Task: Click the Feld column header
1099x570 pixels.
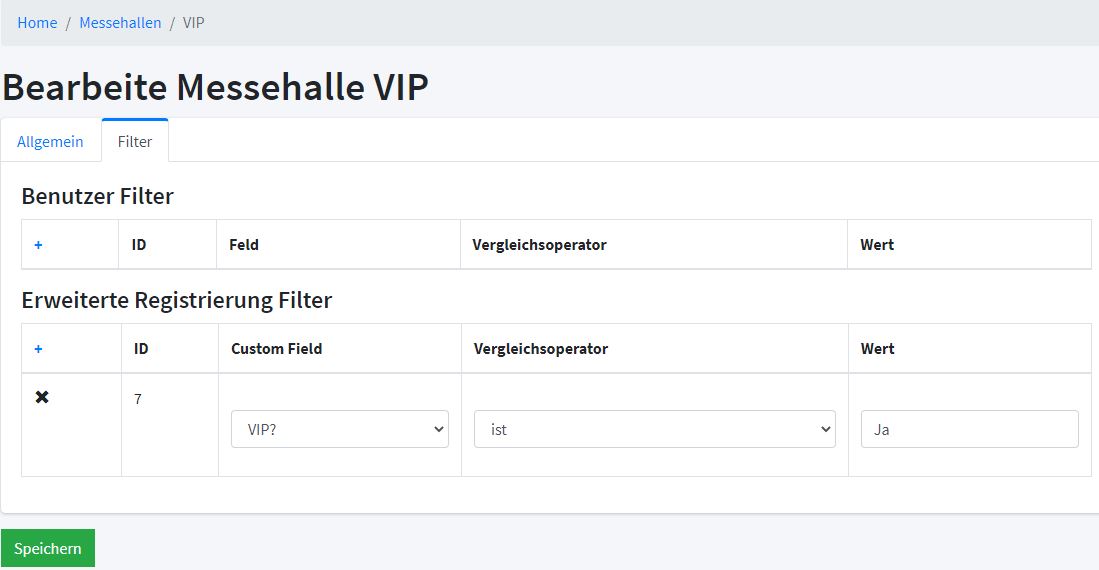Action: click(244, 245)
